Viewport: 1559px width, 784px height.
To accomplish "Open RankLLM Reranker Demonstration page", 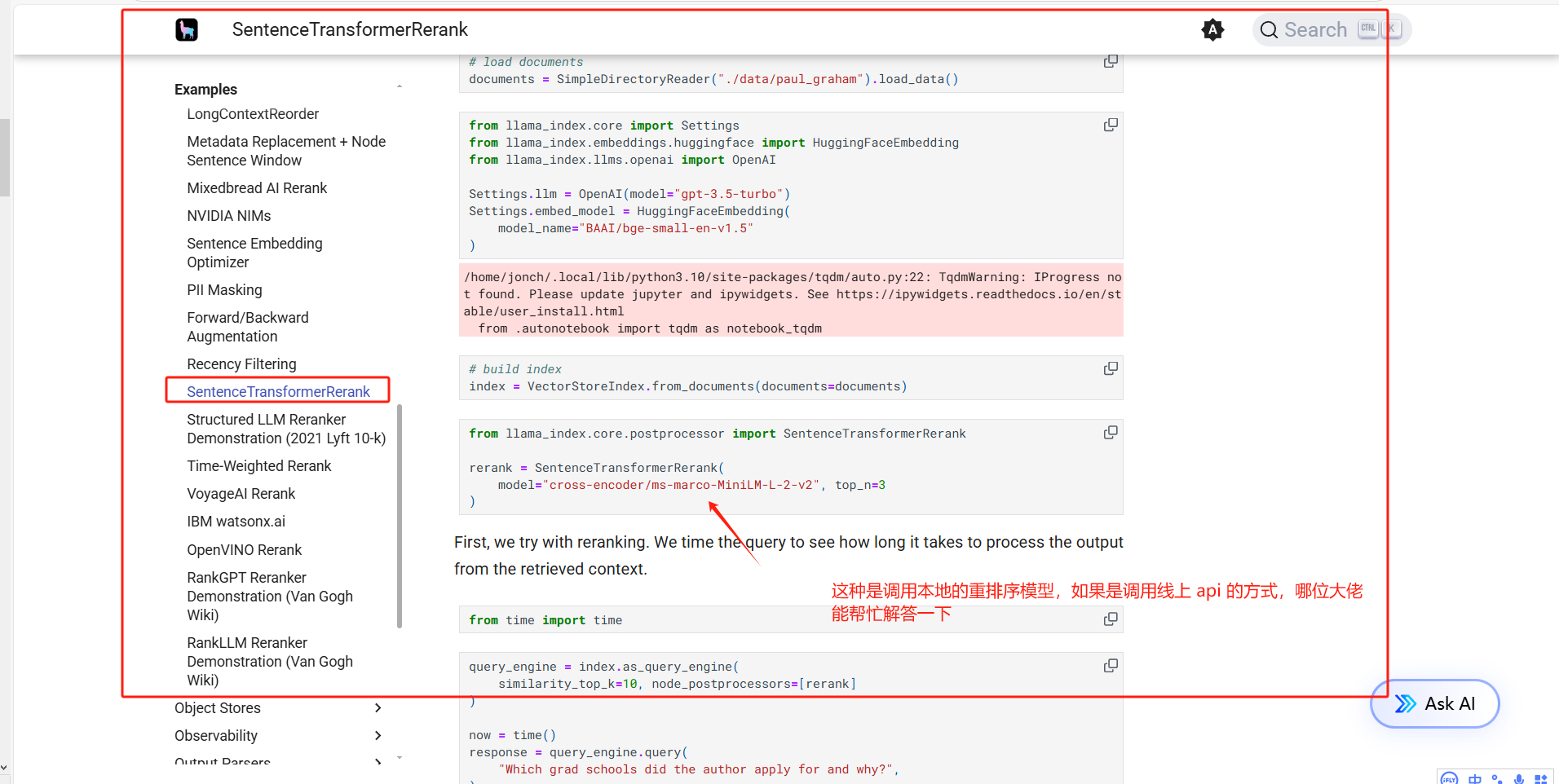I will coord(270,662).
